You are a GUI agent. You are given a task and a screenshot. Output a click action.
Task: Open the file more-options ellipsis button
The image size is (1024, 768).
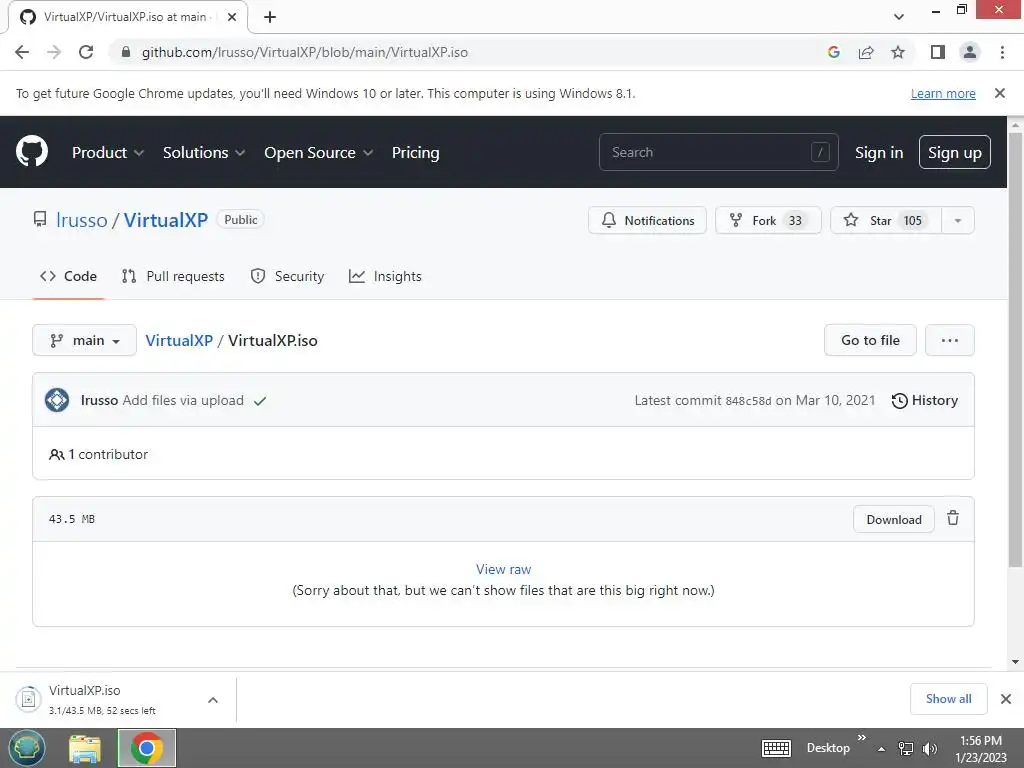coord(950,340)
